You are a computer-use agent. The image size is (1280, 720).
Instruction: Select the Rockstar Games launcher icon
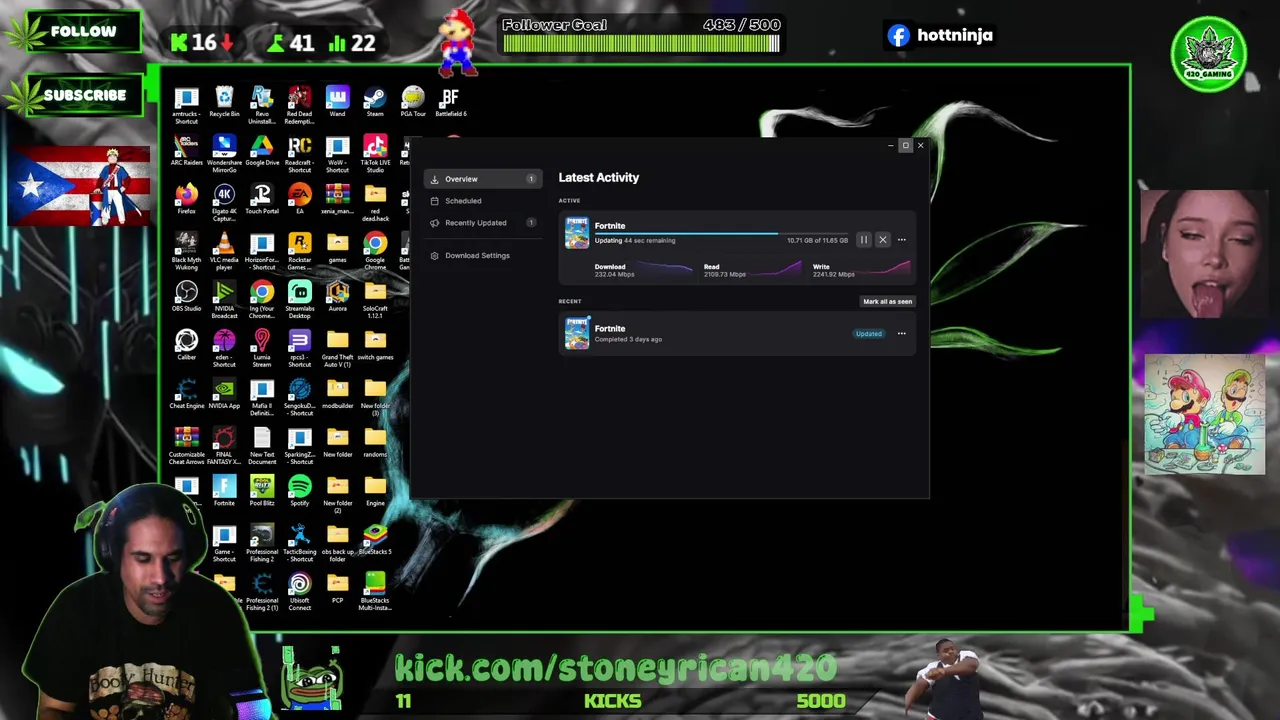tap(300, 251)
